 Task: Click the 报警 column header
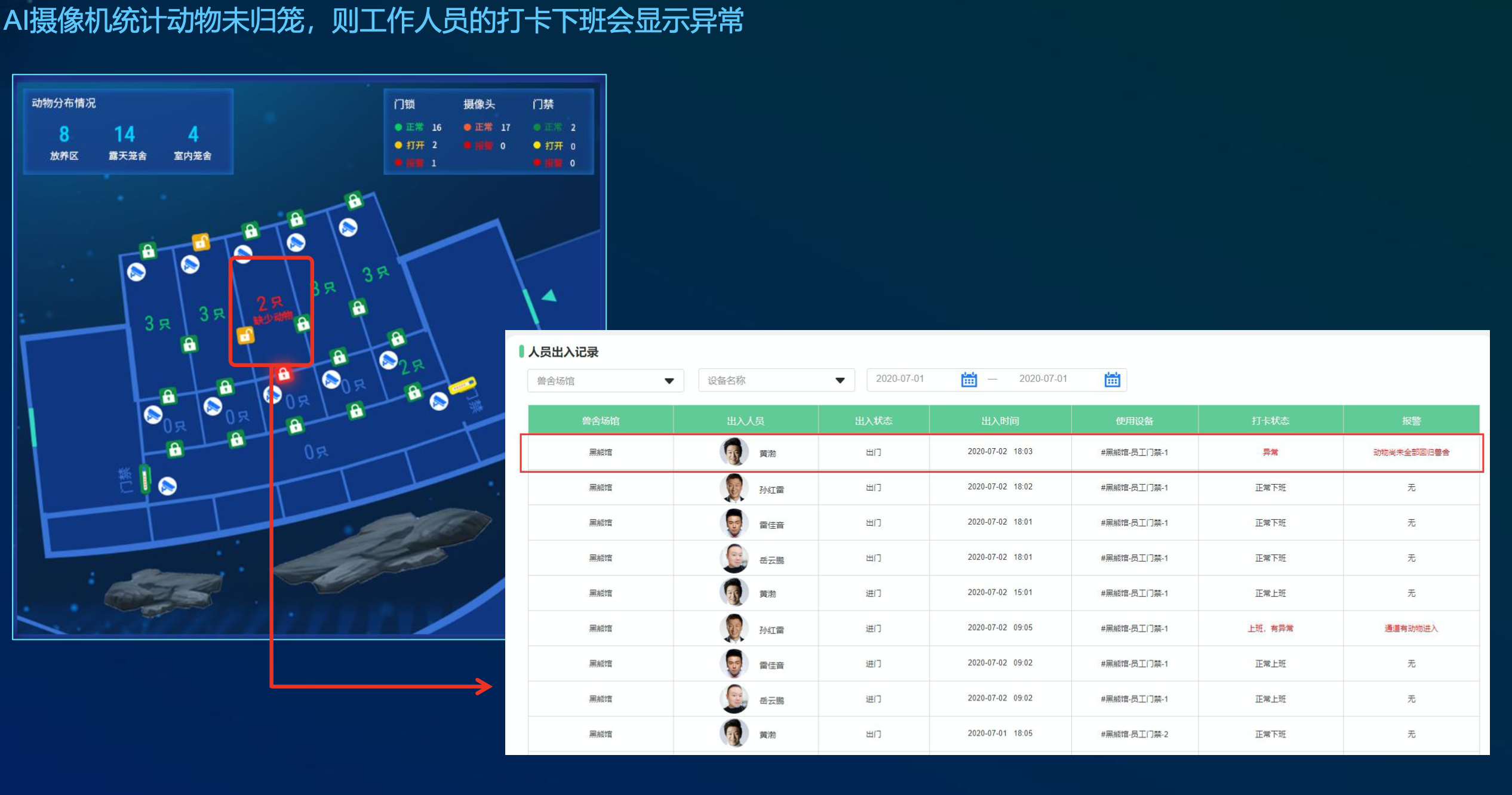coord(1411,420)
